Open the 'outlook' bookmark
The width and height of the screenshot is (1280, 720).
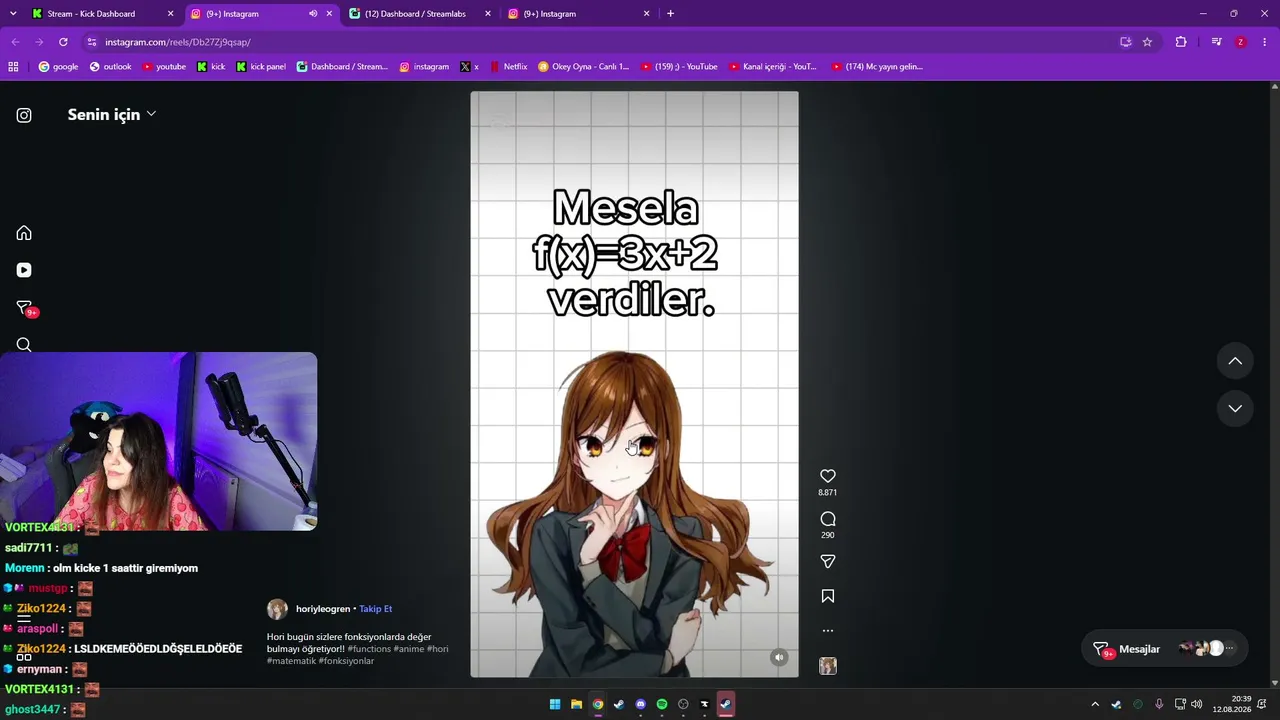coord(110,67)
